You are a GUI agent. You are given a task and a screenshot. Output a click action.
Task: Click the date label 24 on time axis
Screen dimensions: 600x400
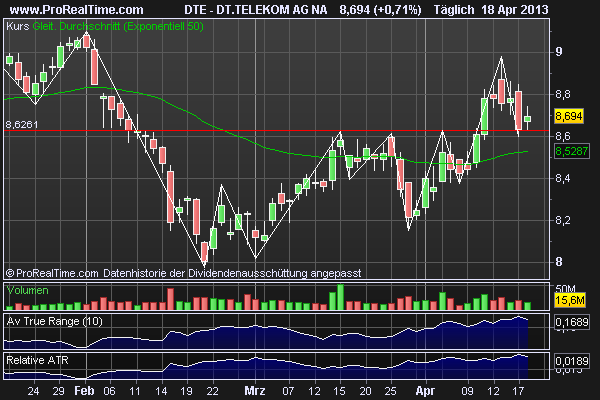[33, 391]
